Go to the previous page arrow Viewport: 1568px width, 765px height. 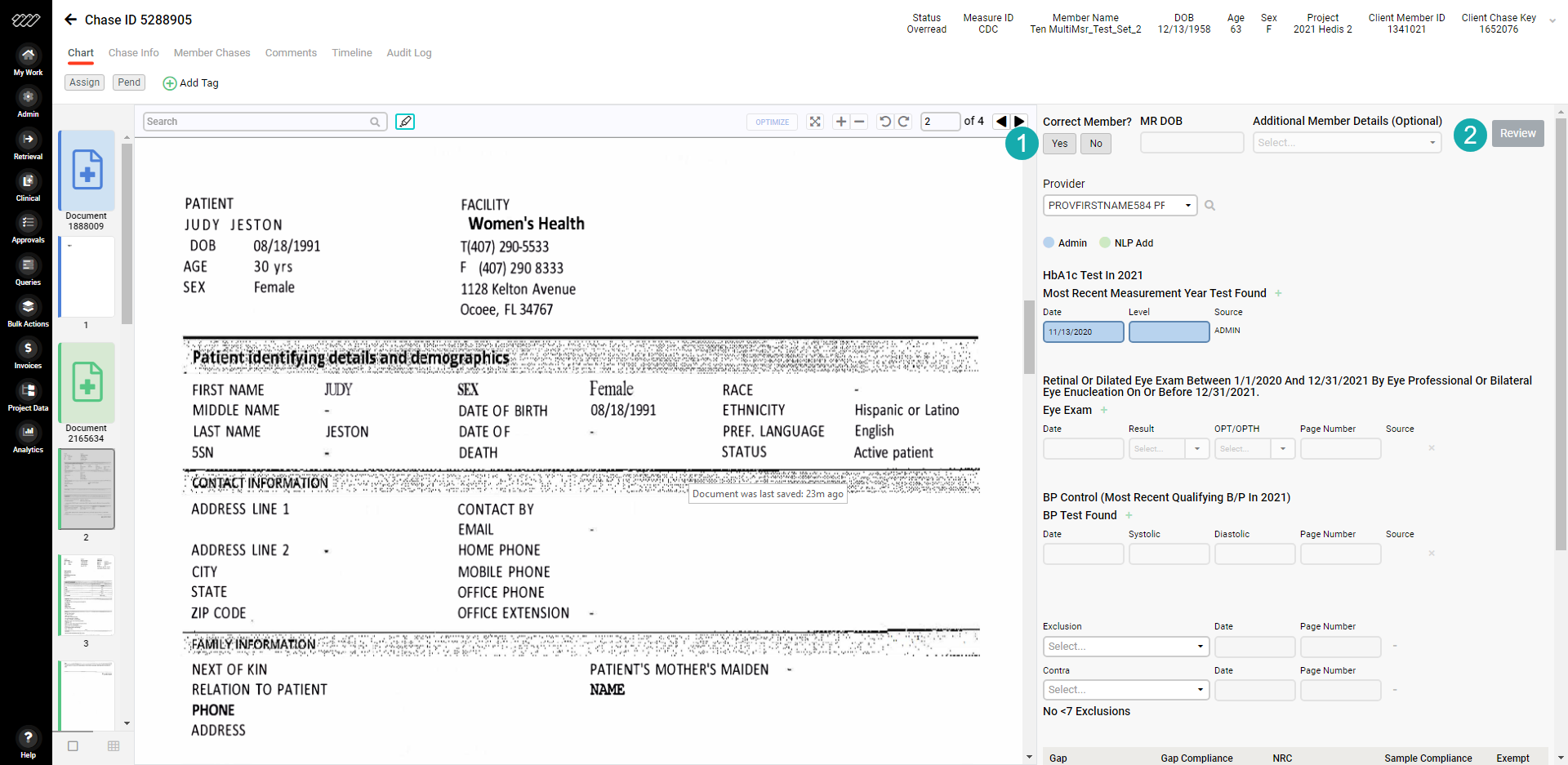click(x=1001, y=122)
